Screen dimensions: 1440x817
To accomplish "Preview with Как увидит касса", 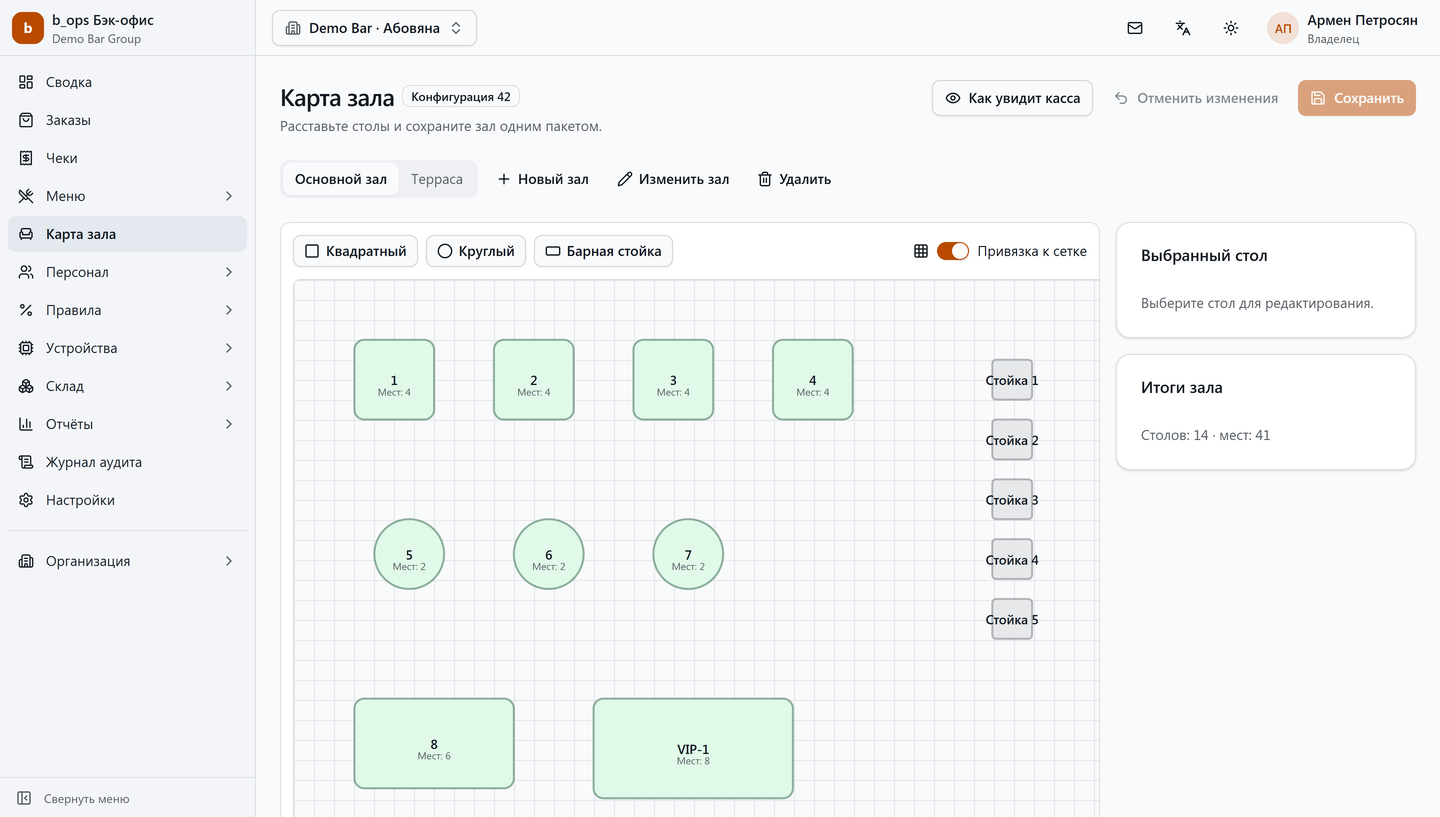I will (x=1012, y=98).
